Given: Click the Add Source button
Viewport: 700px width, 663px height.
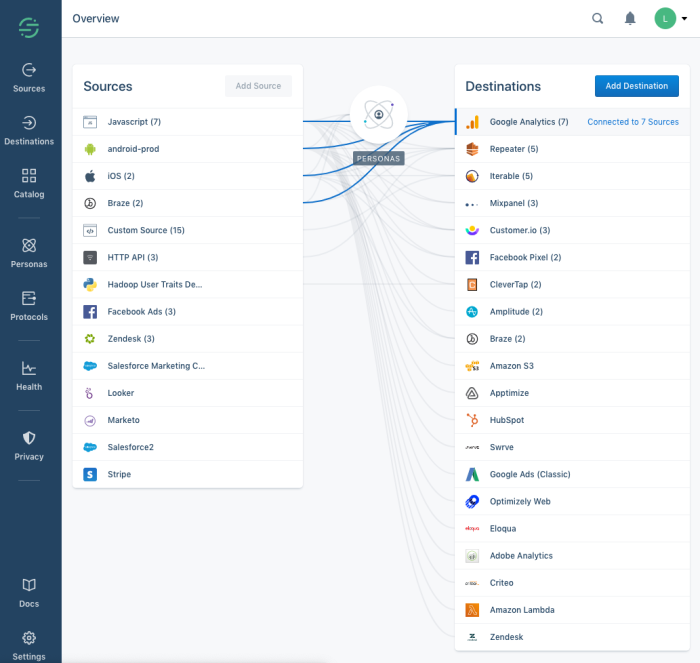Looking at the screenshot, I should pos(258,86).
